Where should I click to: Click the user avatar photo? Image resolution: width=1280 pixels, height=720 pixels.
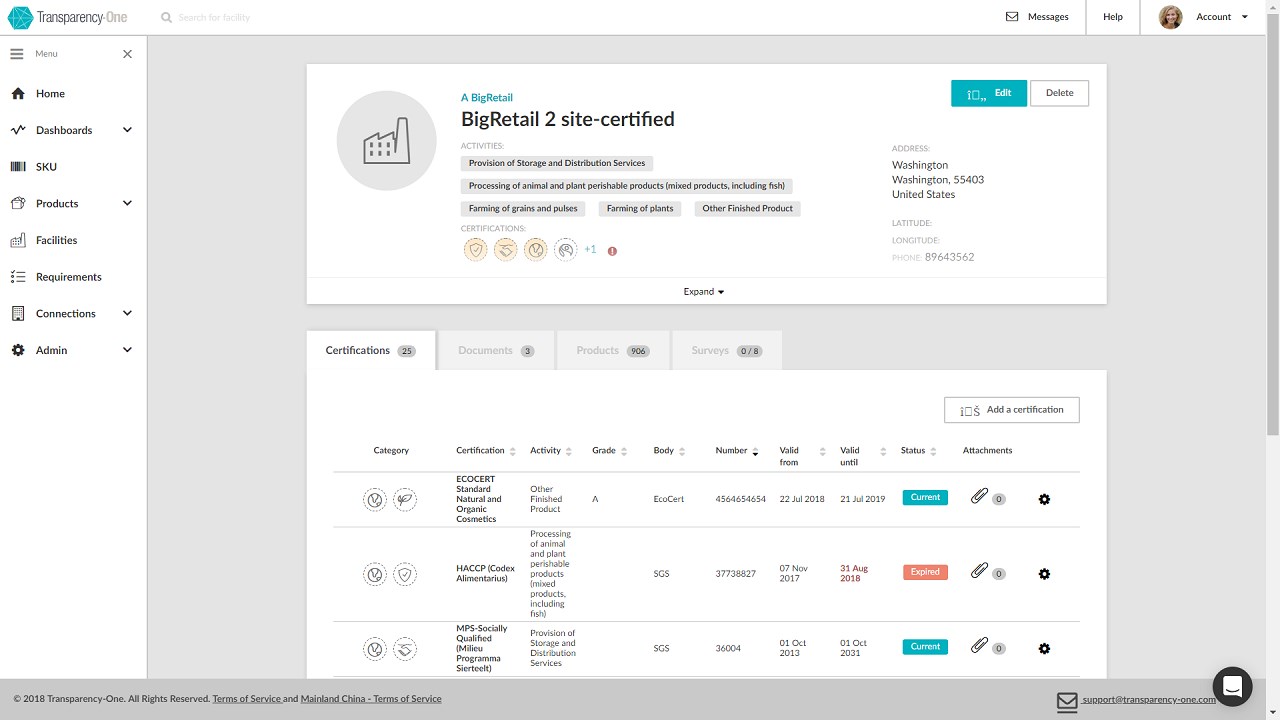coord(1170,17)
